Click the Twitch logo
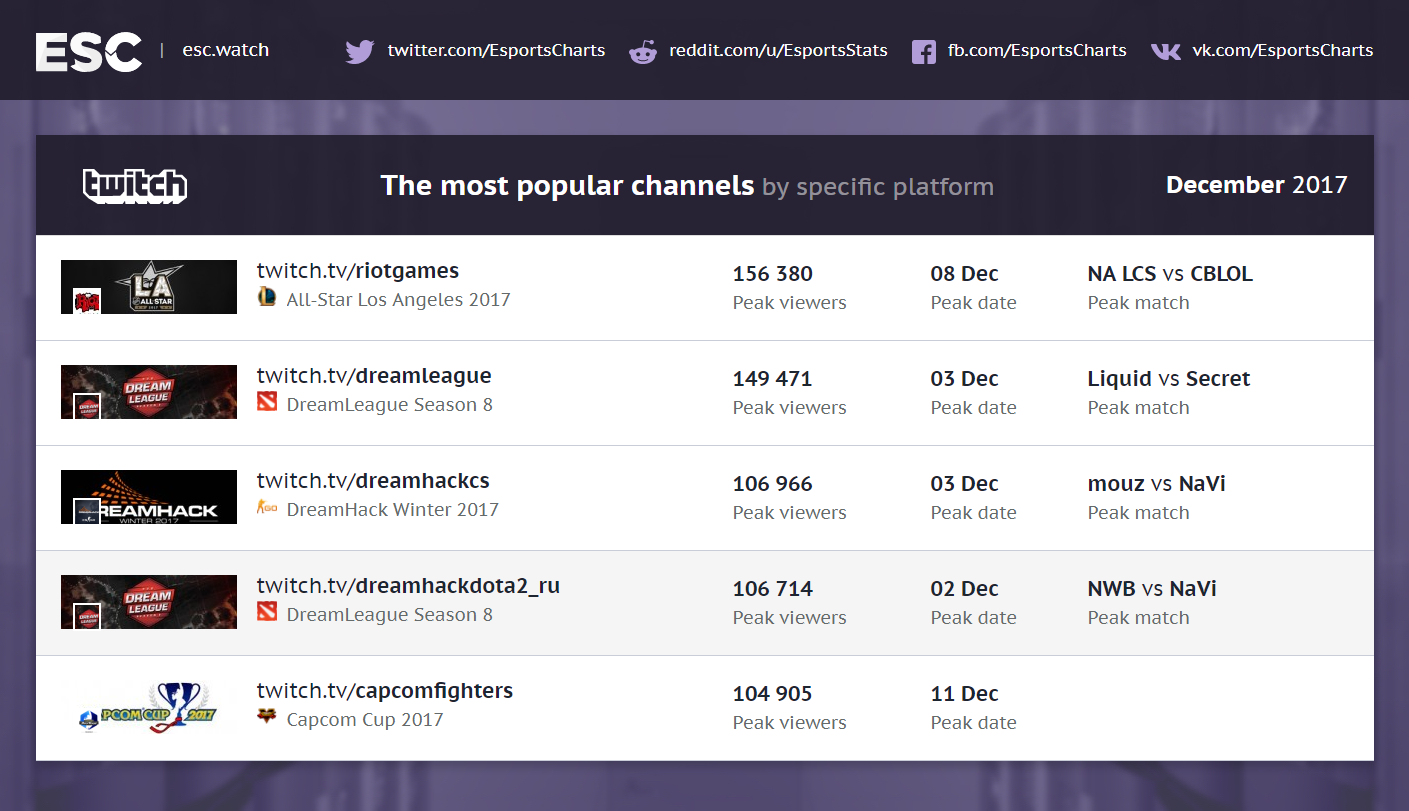This screenshot has height=811, width=1409. click(x=135, y=186)
